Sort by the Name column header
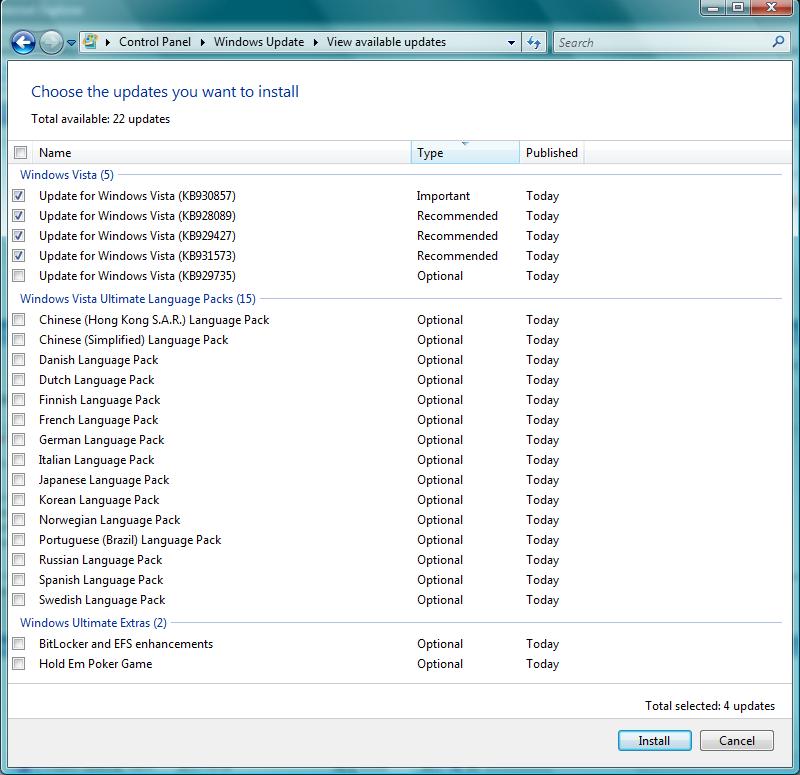800x775 pixels. click(222, 153)
